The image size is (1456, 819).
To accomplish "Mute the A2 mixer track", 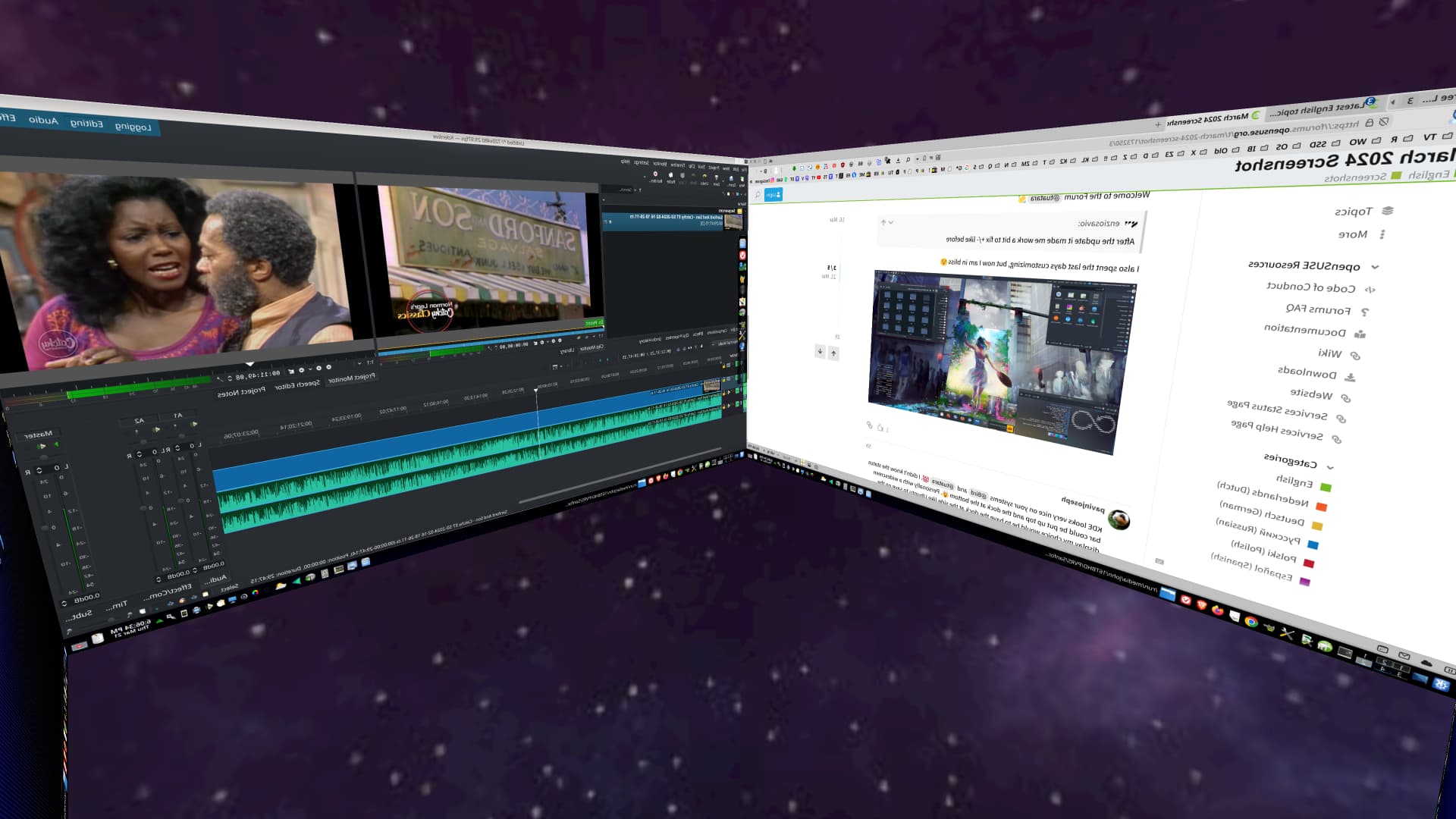I will pos(157,430).
